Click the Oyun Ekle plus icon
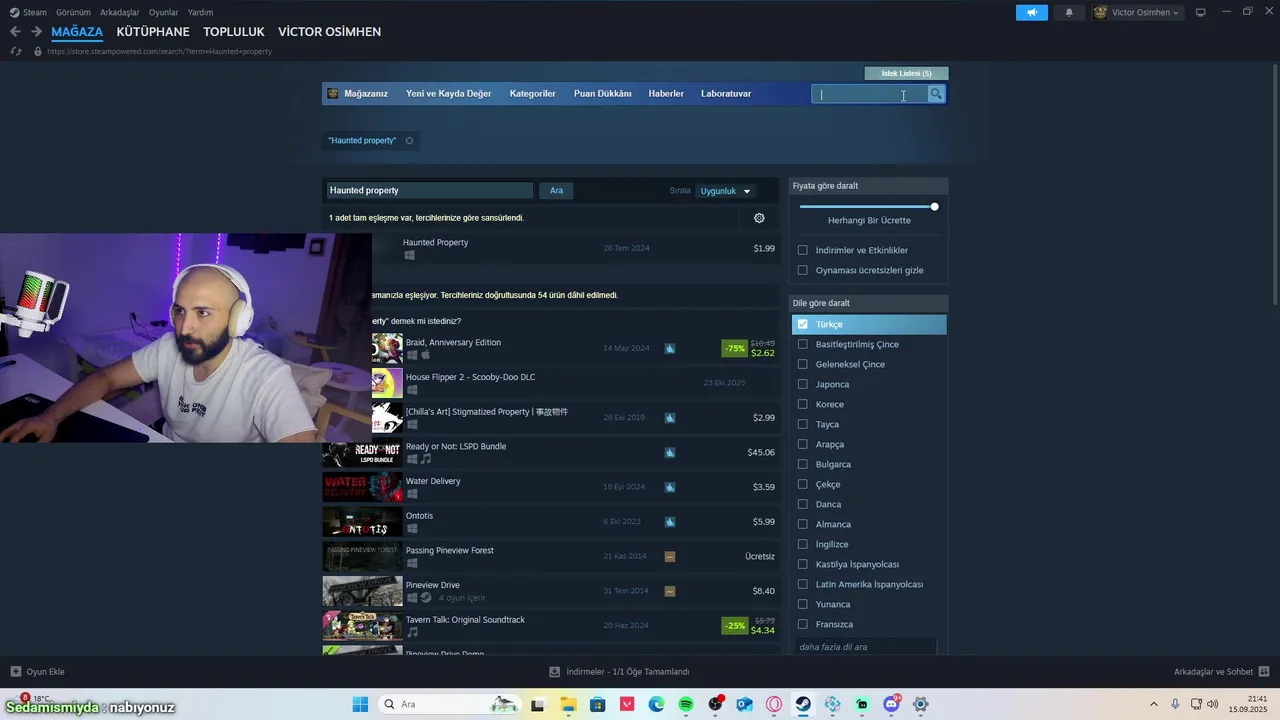This screenshot has width=1280, height=720. pos(15,672)
